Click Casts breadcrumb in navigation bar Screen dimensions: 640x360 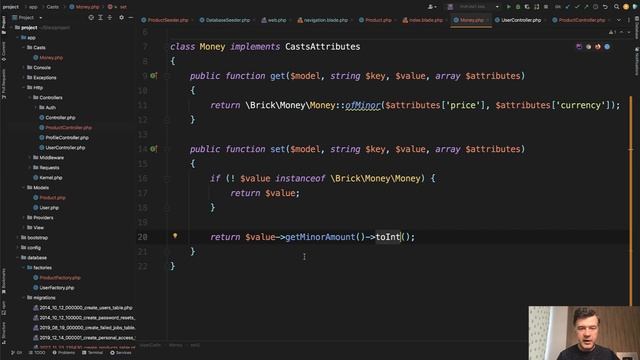[x=52, y=7]
